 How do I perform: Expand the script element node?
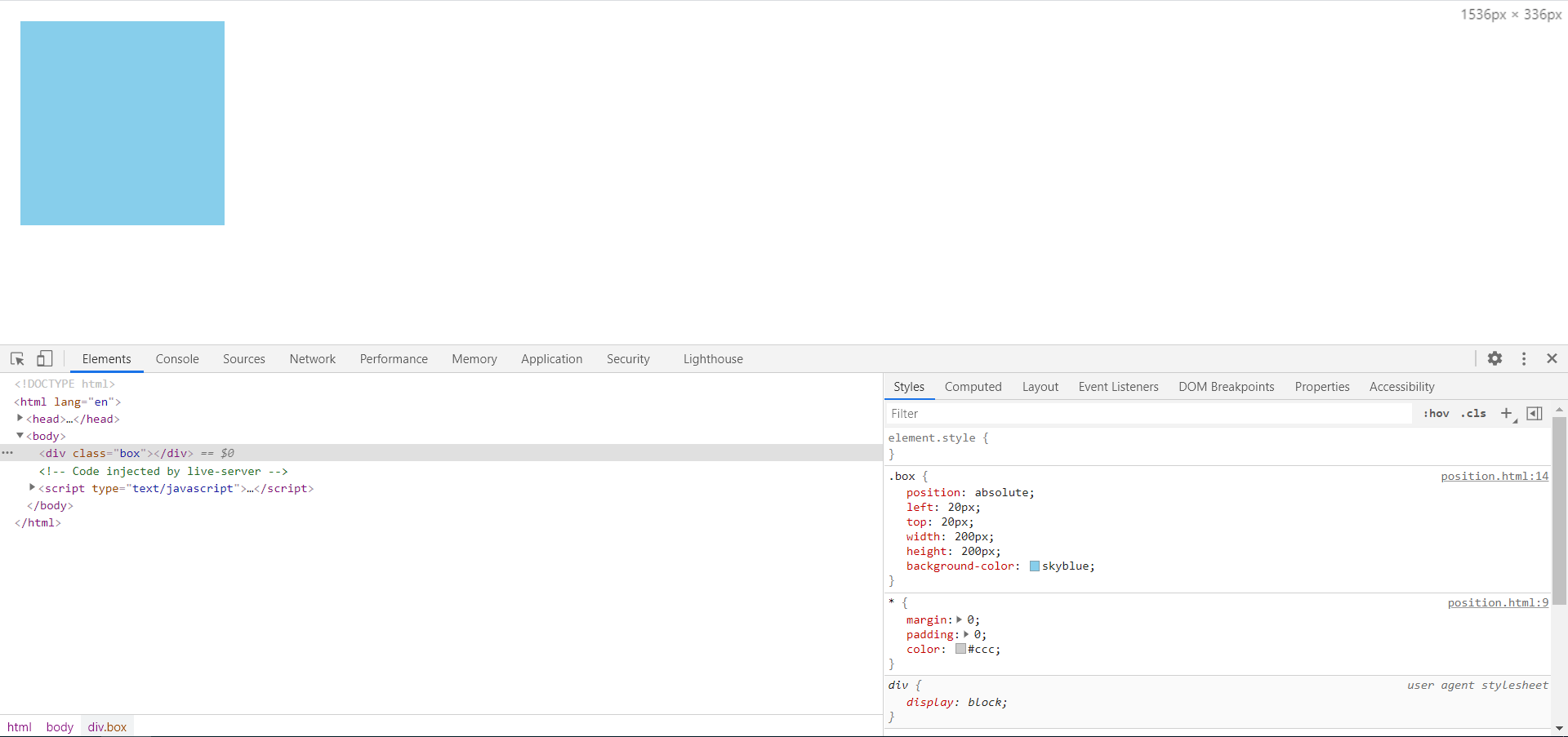point(33,488)
